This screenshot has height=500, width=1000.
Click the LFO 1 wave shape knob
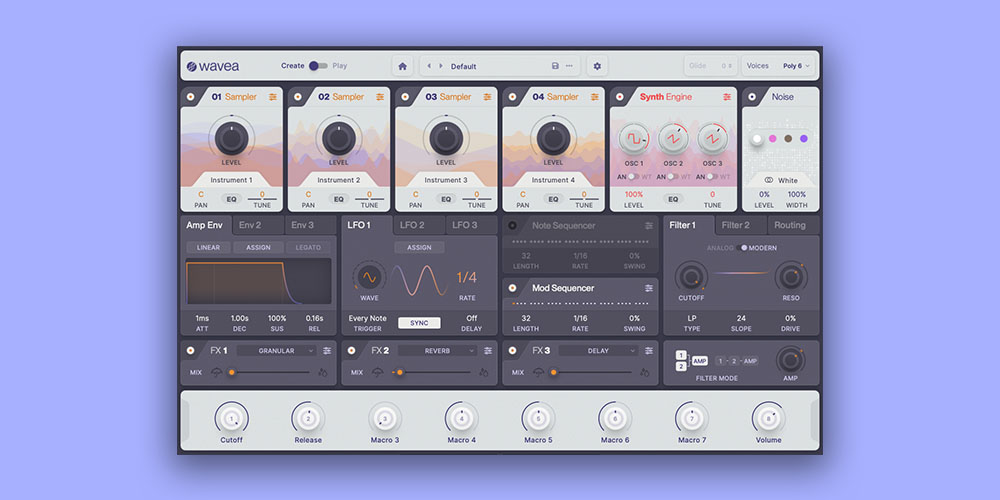point(369,277)
